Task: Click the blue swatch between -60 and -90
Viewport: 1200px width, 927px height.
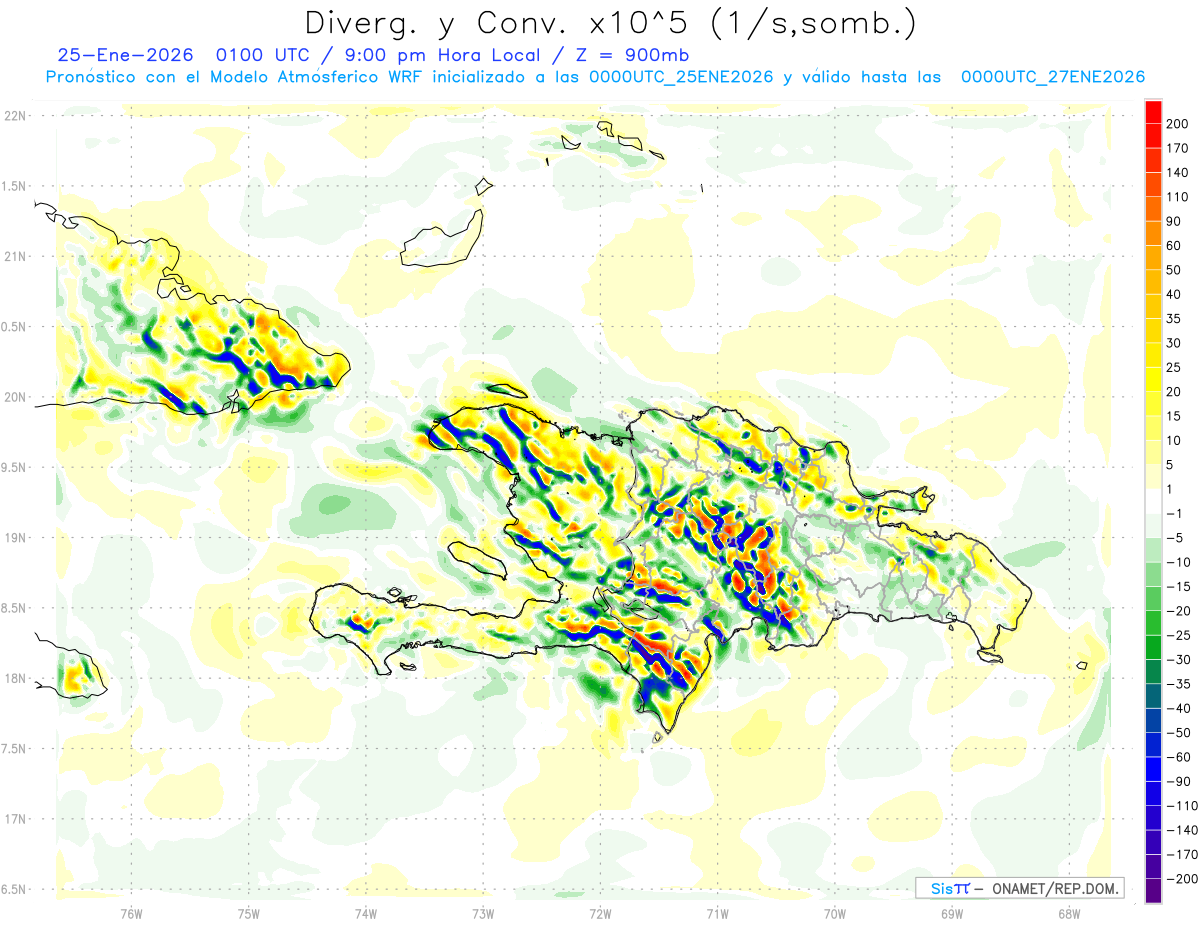Action: pyautogui.click(x=1153, y=769)
